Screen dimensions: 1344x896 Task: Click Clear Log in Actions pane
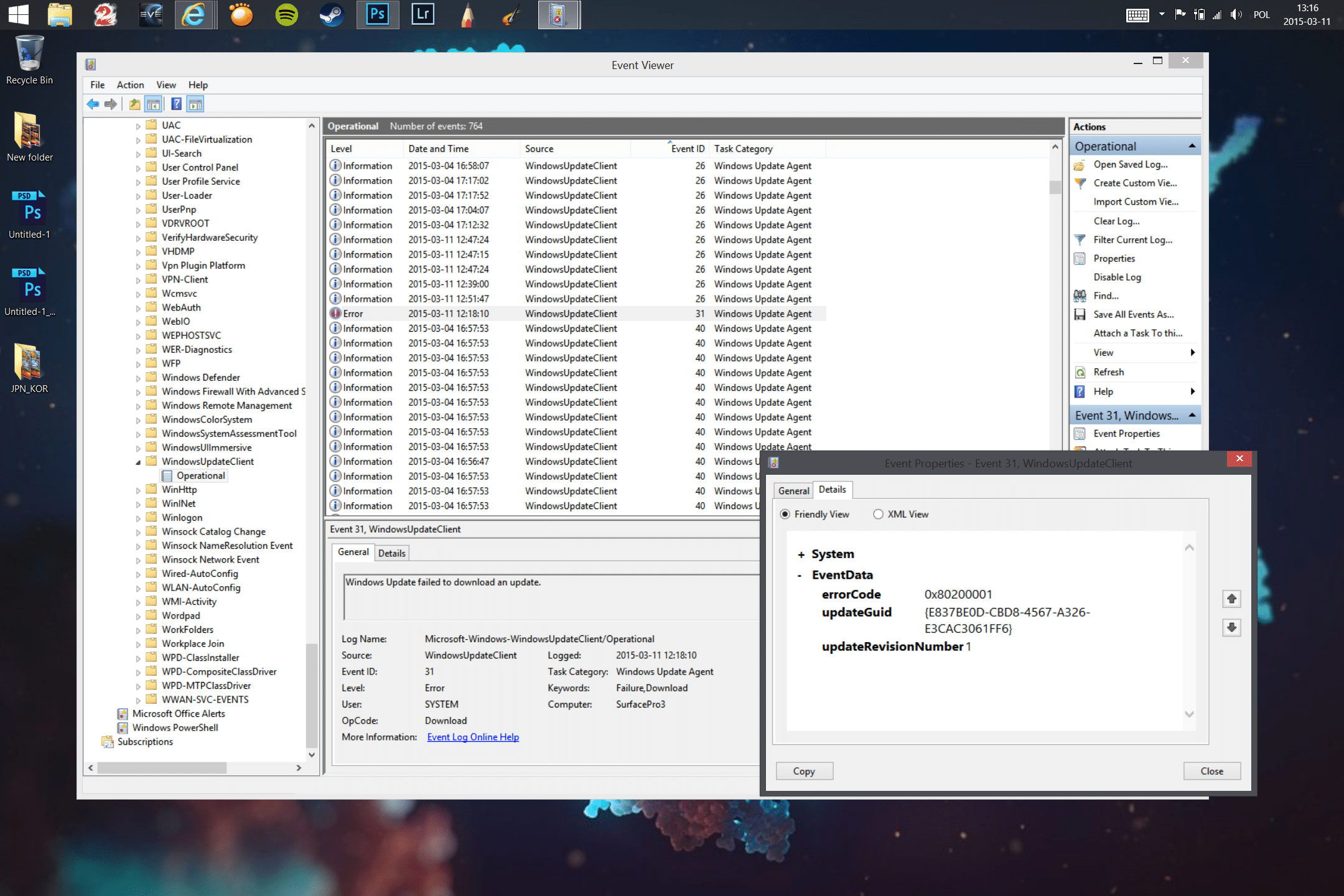(1116, 221)
